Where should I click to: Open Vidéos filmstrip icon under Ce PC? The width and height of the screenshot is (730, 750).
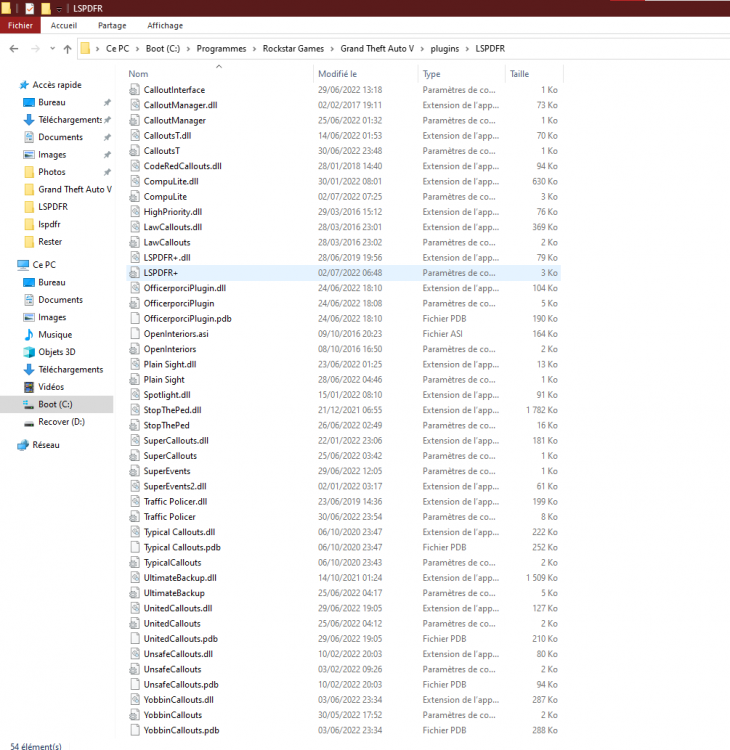point(29,387)
